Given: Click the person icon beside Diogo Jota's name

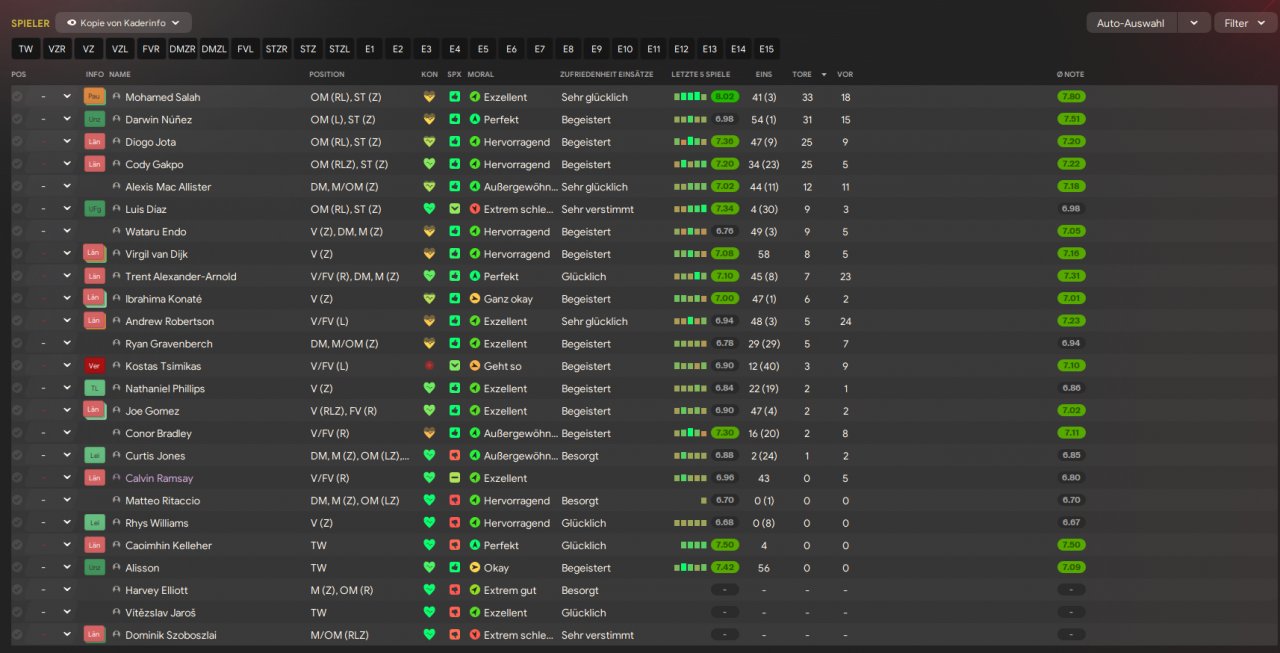Looking at the screenshot, I should click(x=116, y=142).
